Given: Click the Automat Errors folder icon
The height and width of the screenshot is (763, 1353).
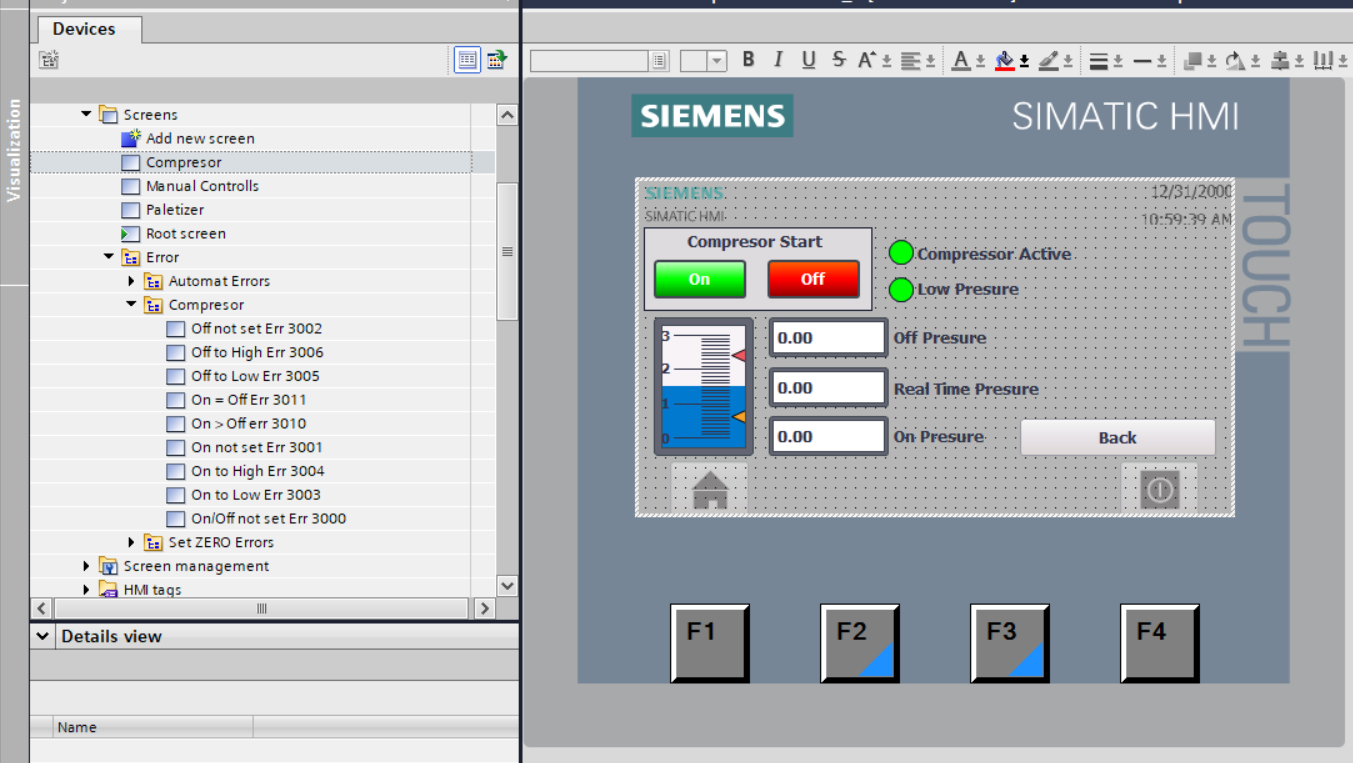Looking at the screenshot, I should [153, 281].
